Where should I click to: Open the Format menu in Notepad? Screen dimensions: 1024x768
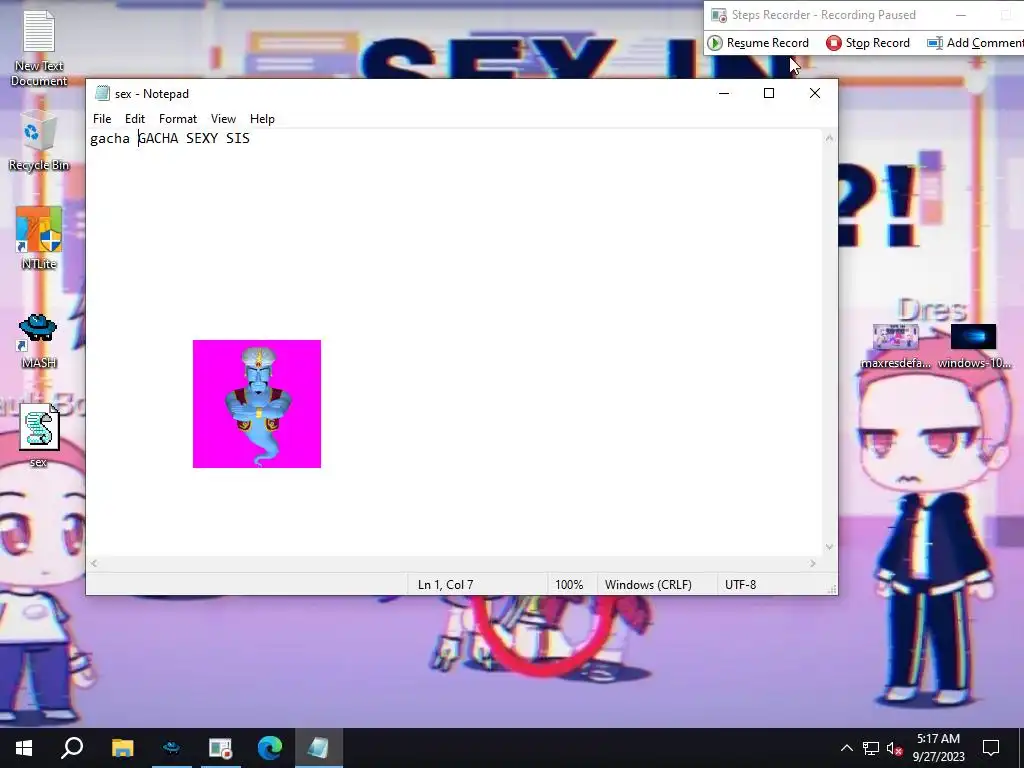coord(178,119)
